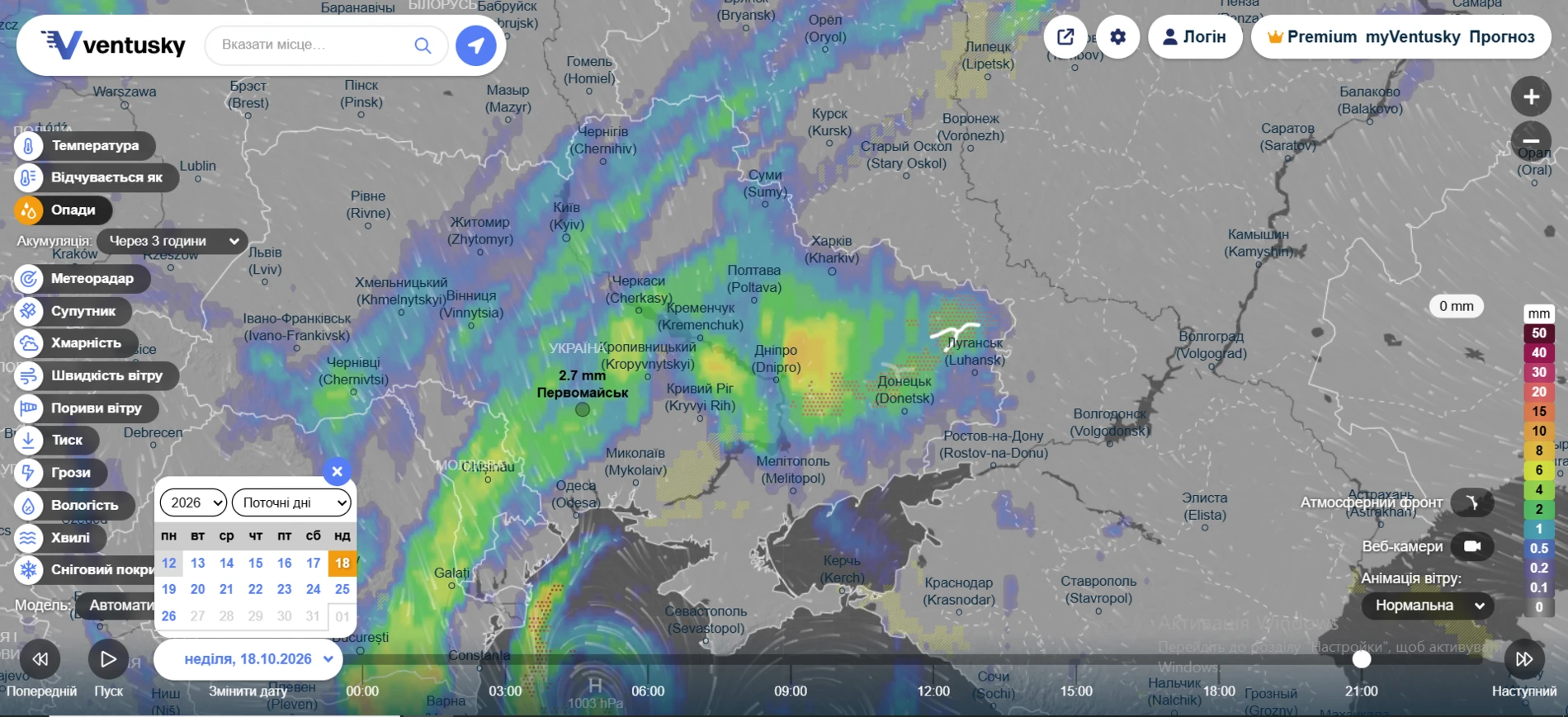
Task: Select the Сніговий покрив layer
Action: click(x=84, y=569)
